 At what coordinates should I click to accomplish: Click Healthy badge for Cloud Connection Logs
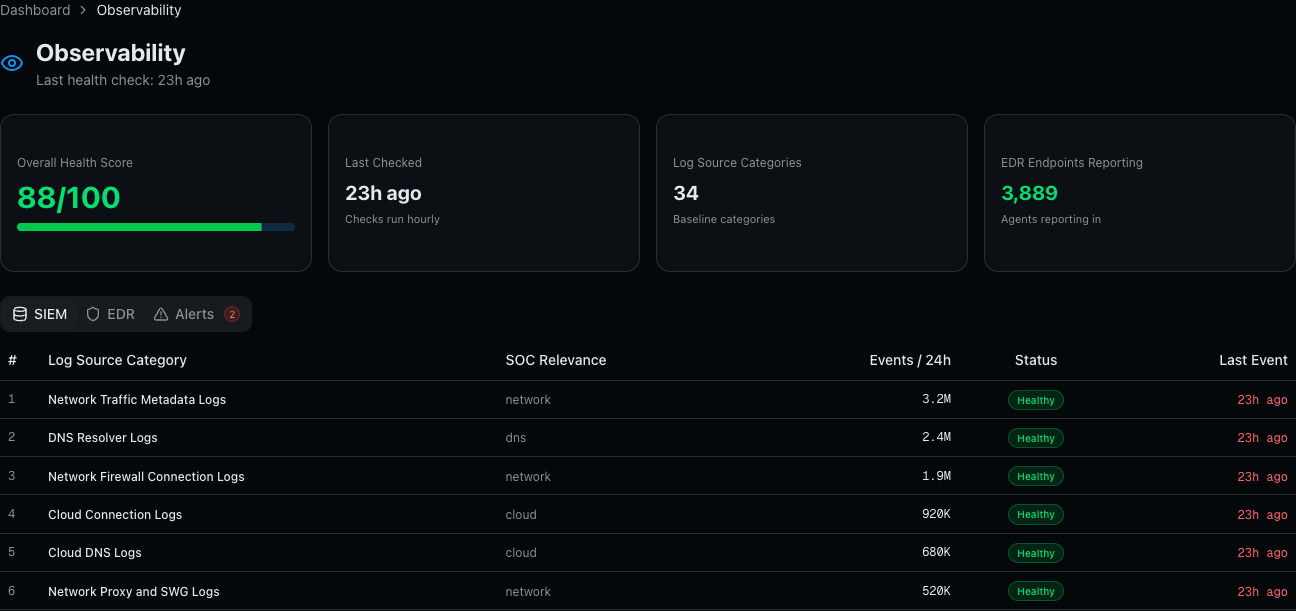click(x=1036, y=515)
